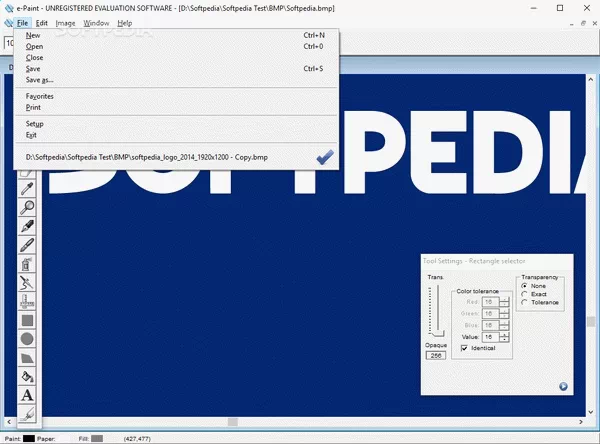The width and height of the screenshot is (600, 444).
Task: Select the paint bucket fill tool
Action: click(27, 376)
